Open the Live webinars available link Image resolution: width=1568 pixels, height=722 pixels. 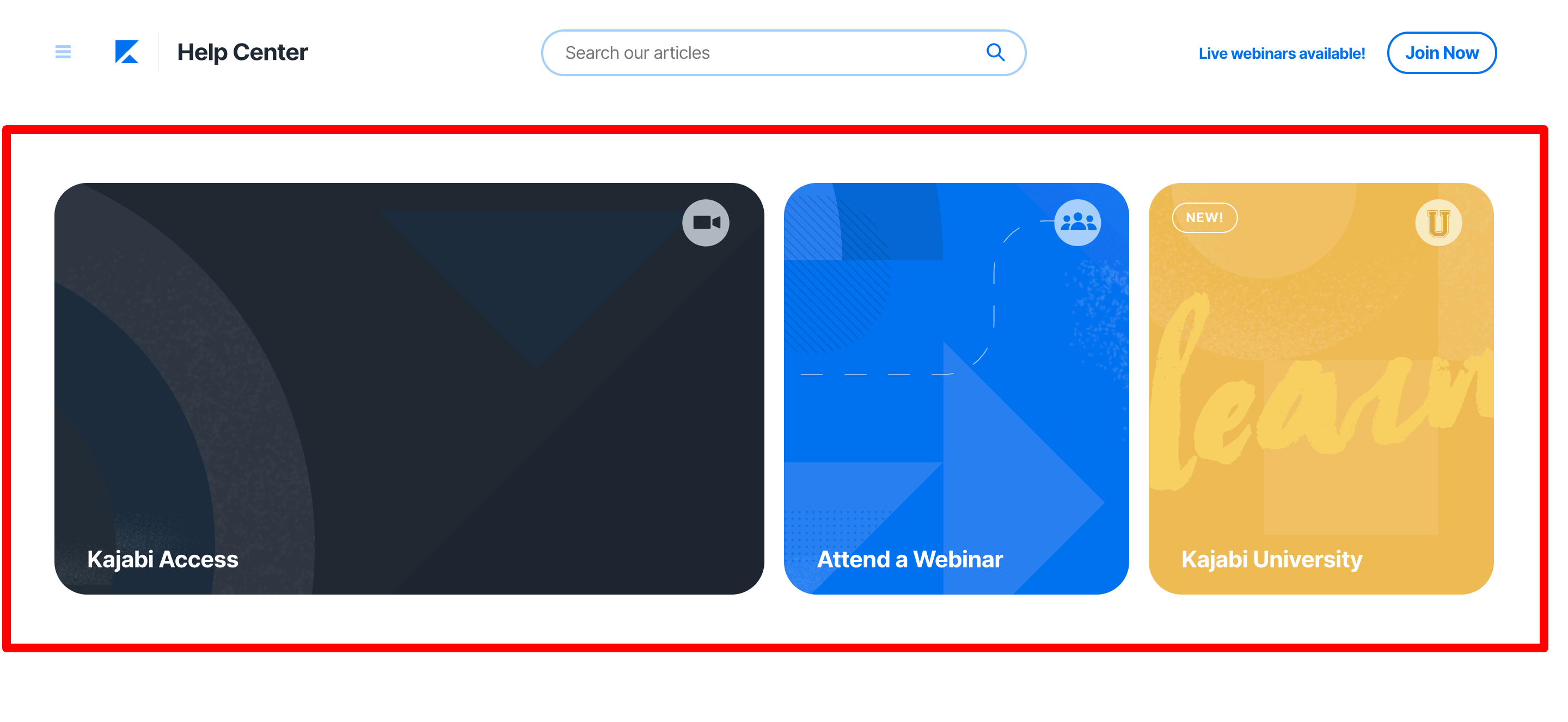click(1281, 53)
